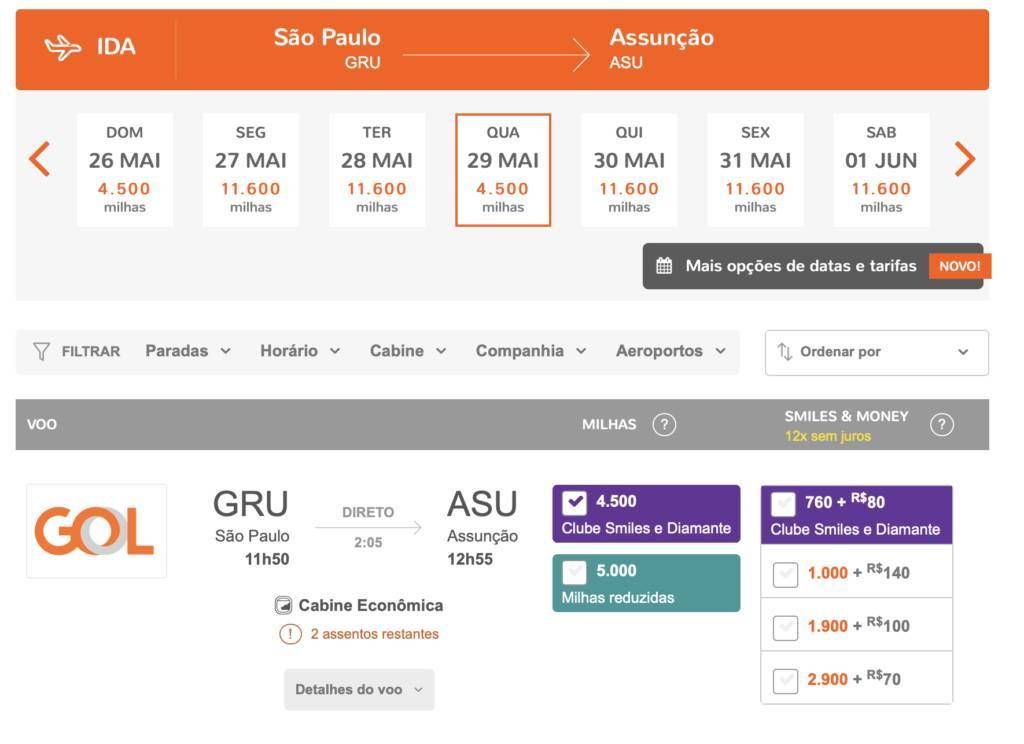Click the GOL airline logo
Image resolution: width=1024 pixels, height=744 pixels.
coord(96,531)
